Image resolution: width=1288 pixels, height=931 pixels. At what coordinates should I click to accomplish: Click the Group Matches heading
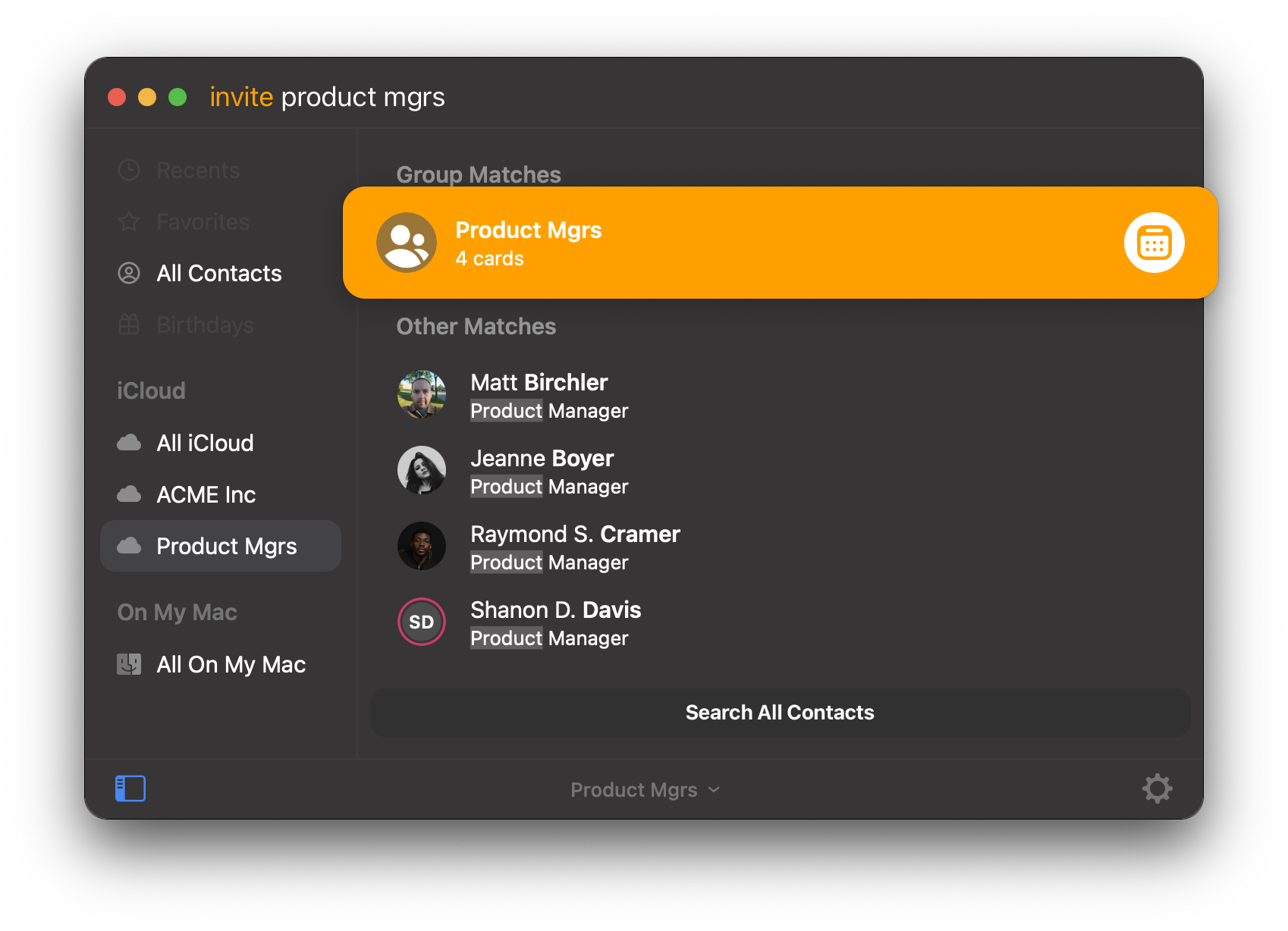(x=479, y=174)
